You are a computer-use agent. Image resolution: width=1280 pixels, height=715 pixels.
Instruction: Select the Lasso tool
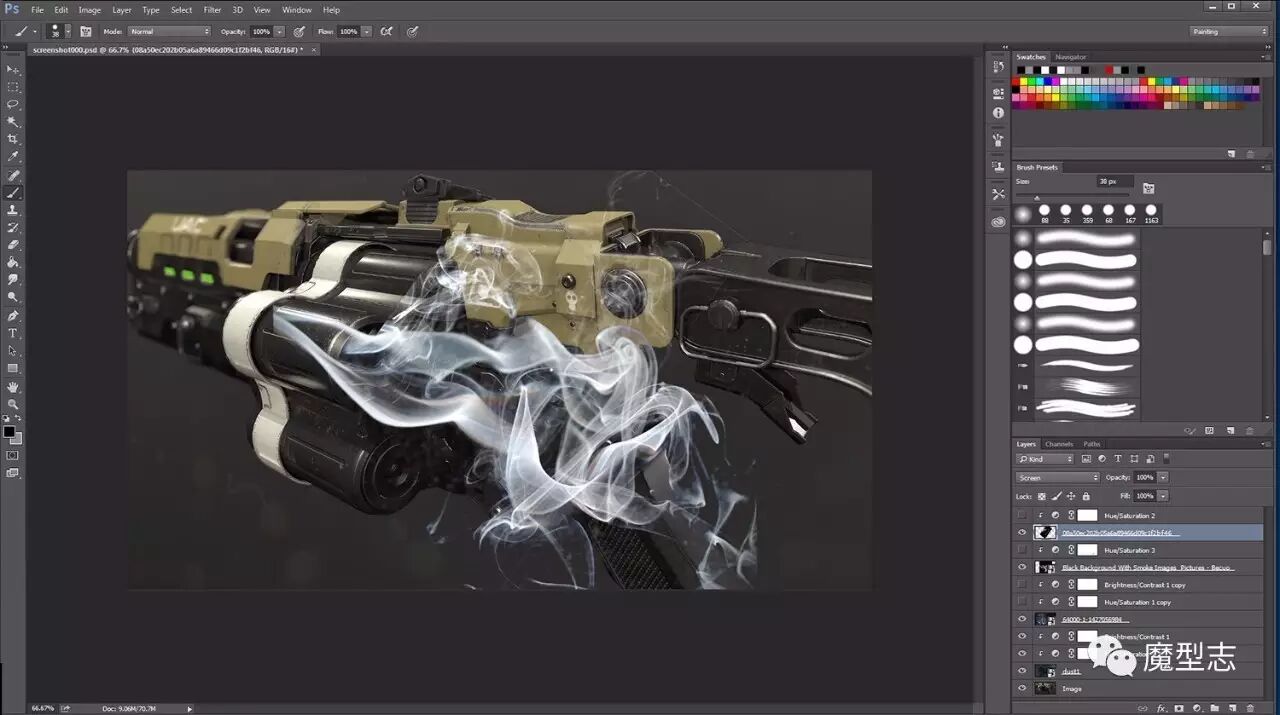[x=13, y=104]
